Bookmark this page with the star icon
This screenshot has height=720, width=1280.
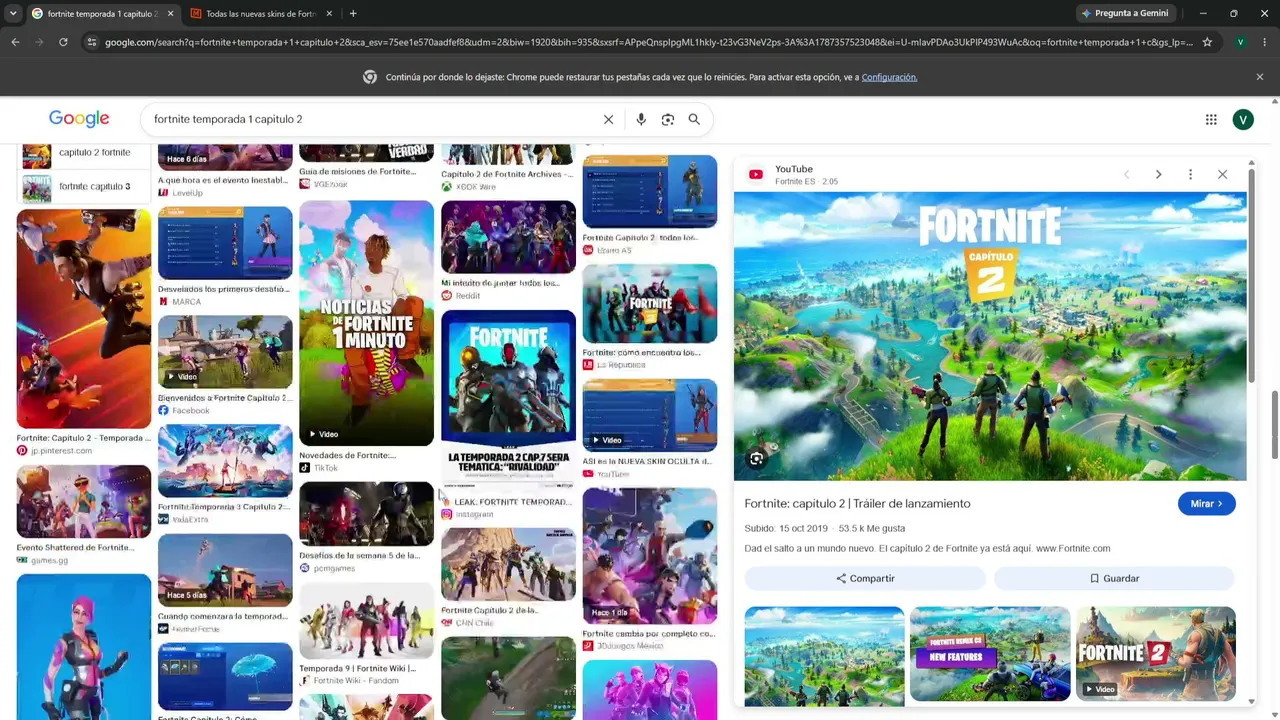(1207, 42)
